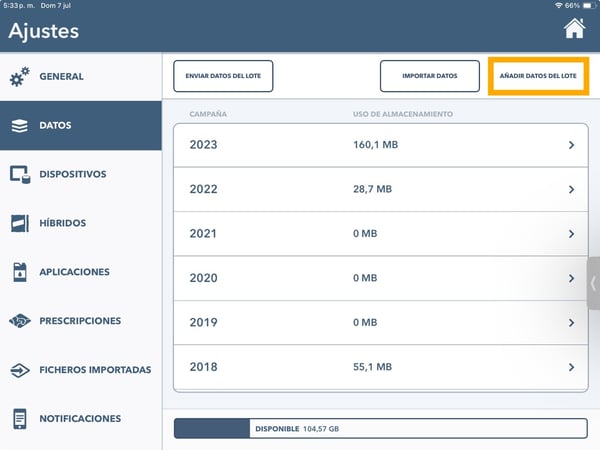The image size is (600, 450).
Task: Expand the 2021 campaign chevron
Action: pyautogui.click(x=571, y=234)
